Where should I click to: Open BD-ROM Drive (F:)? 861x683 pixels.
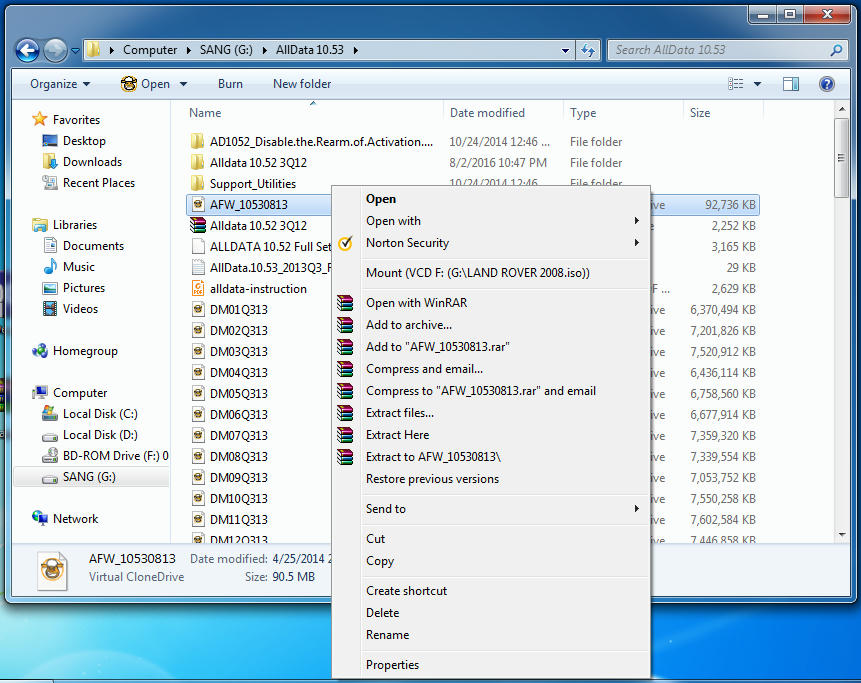(115, 456)
